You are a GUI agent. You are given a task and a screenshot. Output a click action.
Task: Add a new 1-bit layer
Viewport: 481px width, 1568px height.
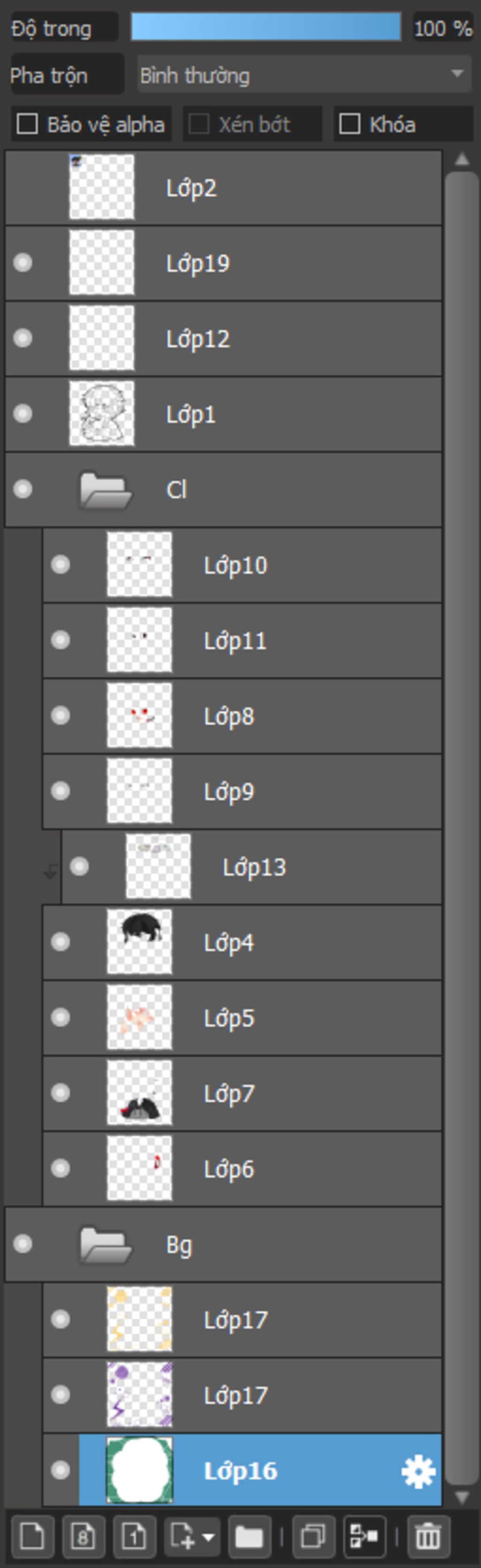134,1537
